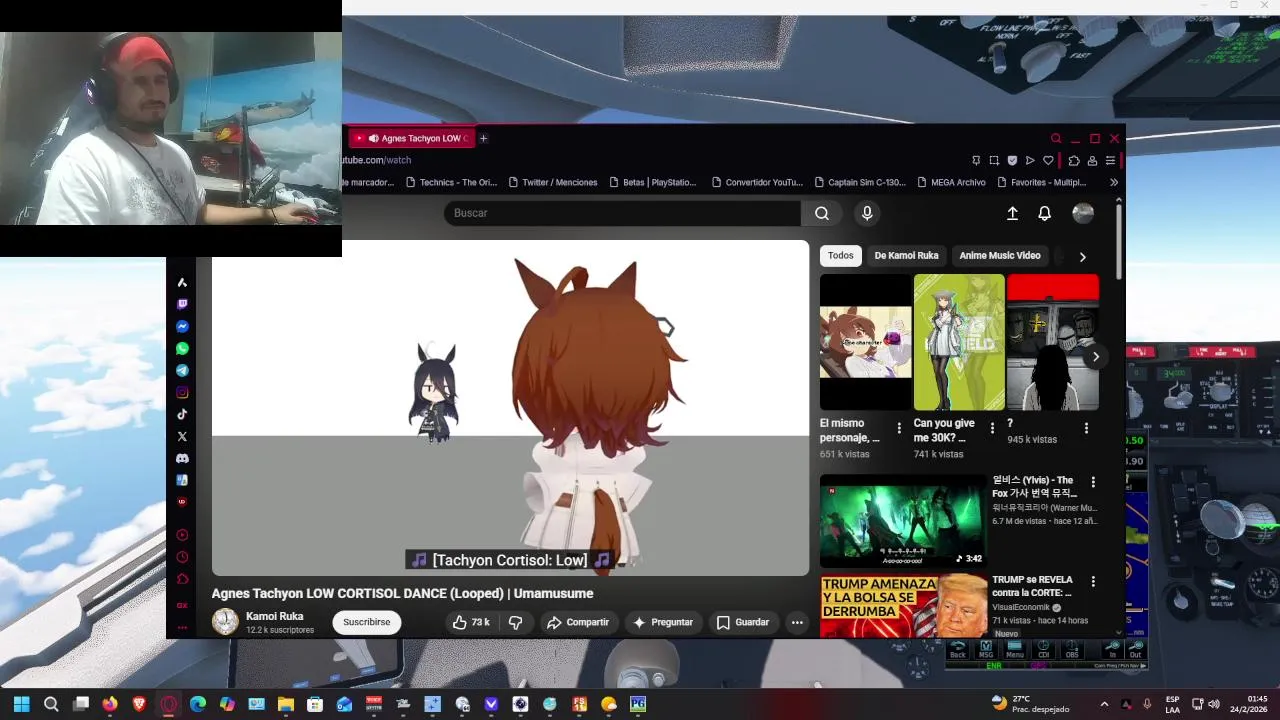Open Ylvis The Fox video thumbnail

[x=903, y=521]
